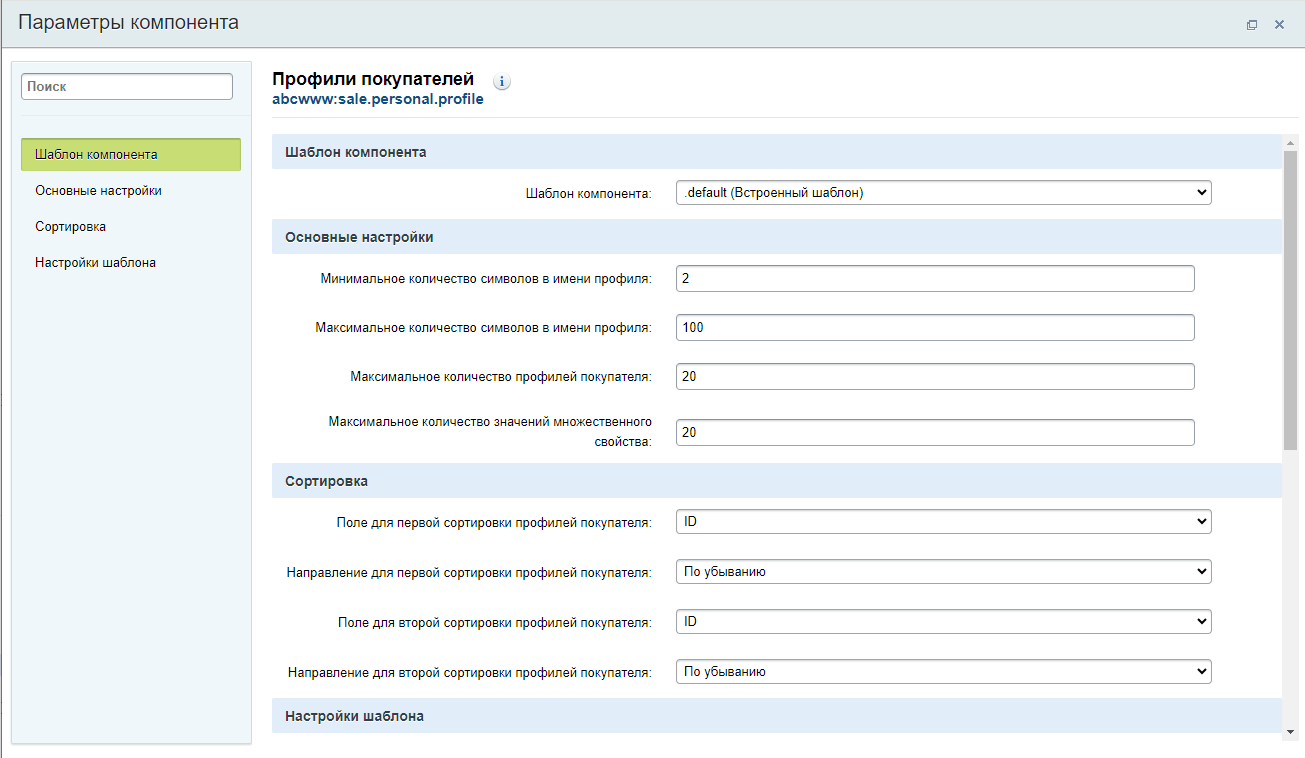
Task: Open dropdown for second sorting field
Action: pos(943,621)
